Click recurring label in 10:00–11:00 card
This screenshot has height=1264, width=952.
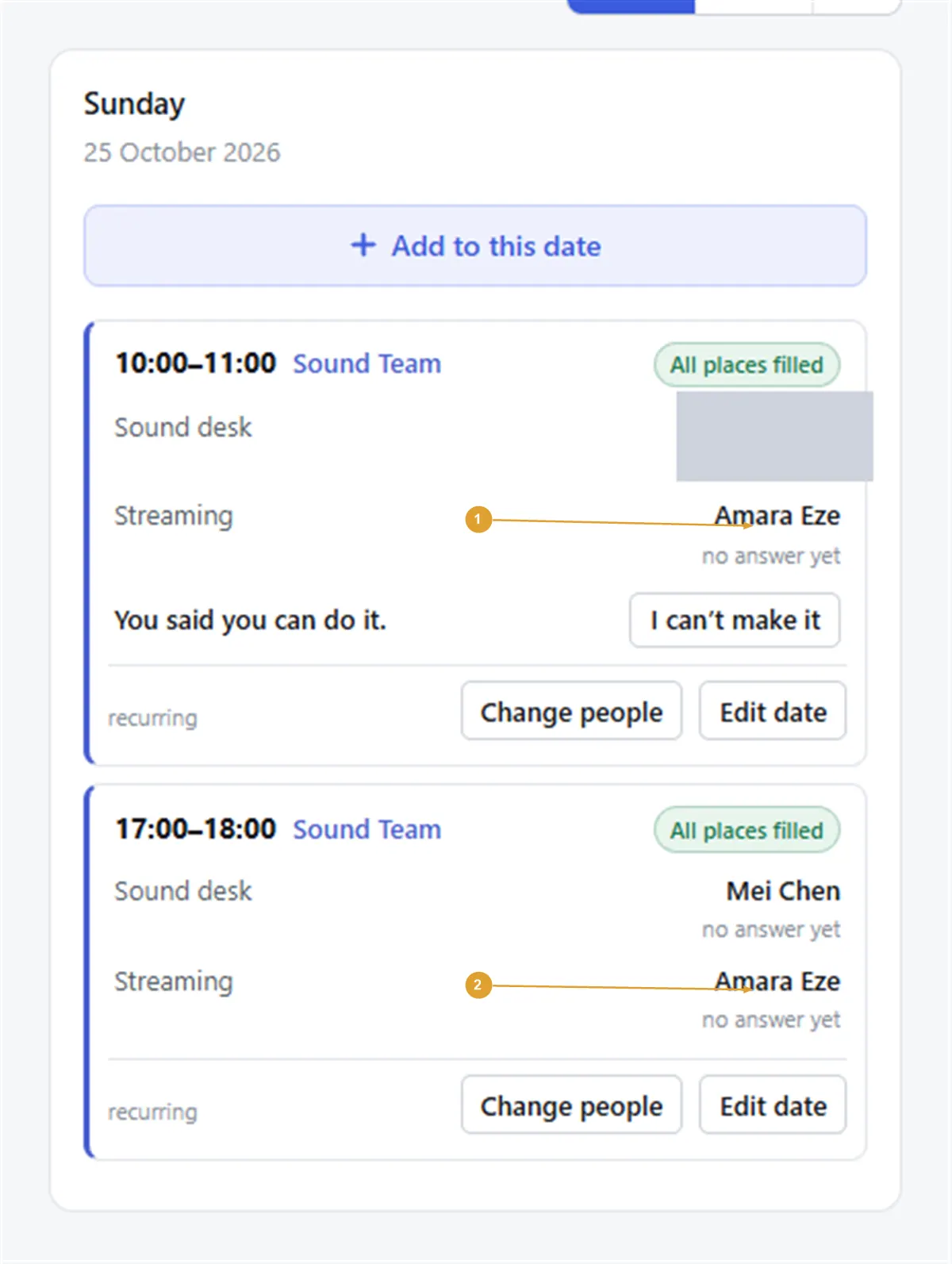pos(152,718)
